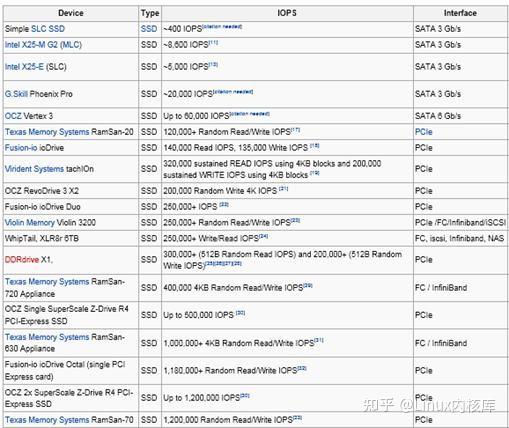Screen dimensions: 509x428
Task: Open the Virident Systems link
Action: click(x=34, y=169)
